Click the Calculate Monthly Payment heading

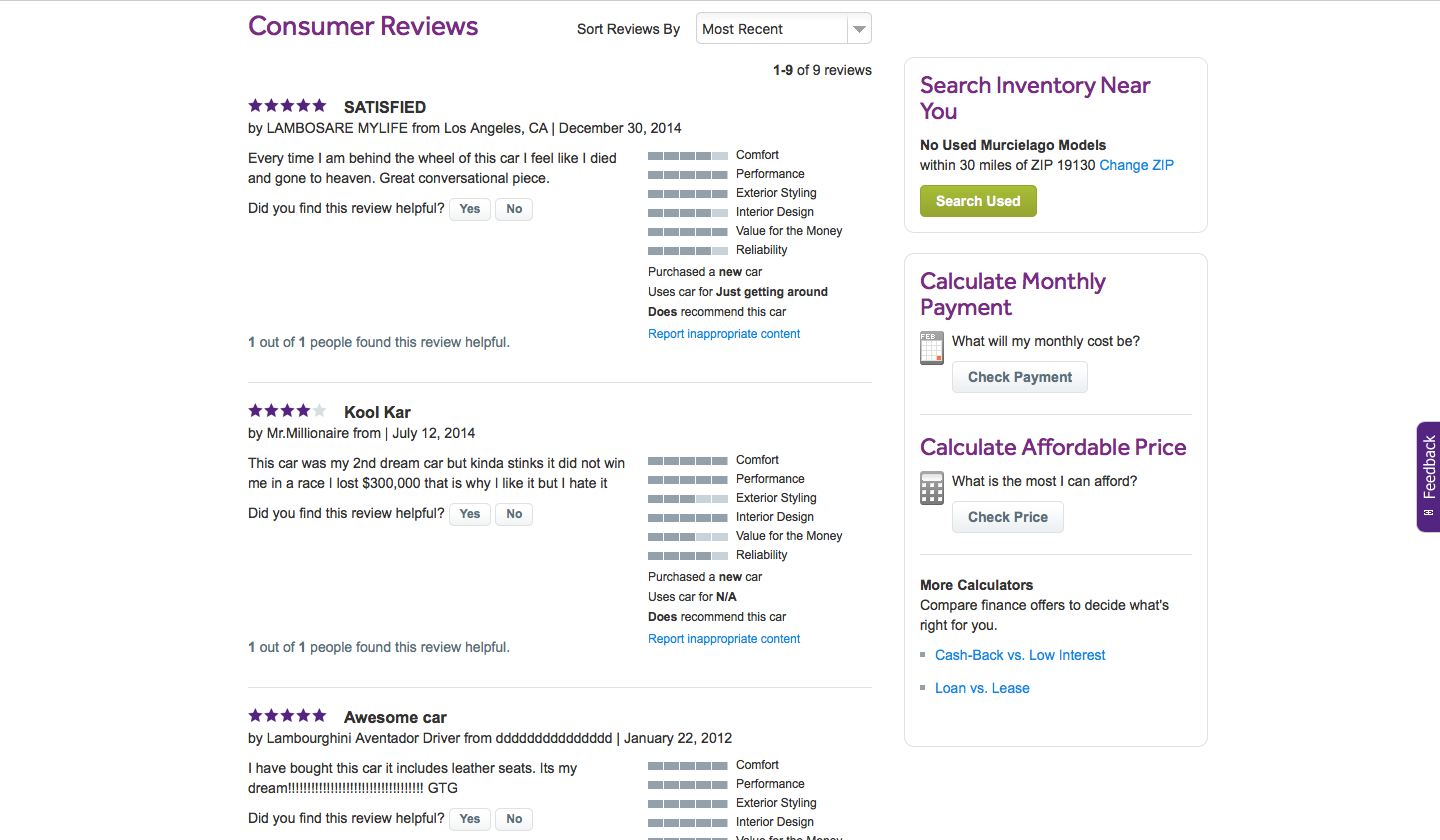tap(1013, 294)
